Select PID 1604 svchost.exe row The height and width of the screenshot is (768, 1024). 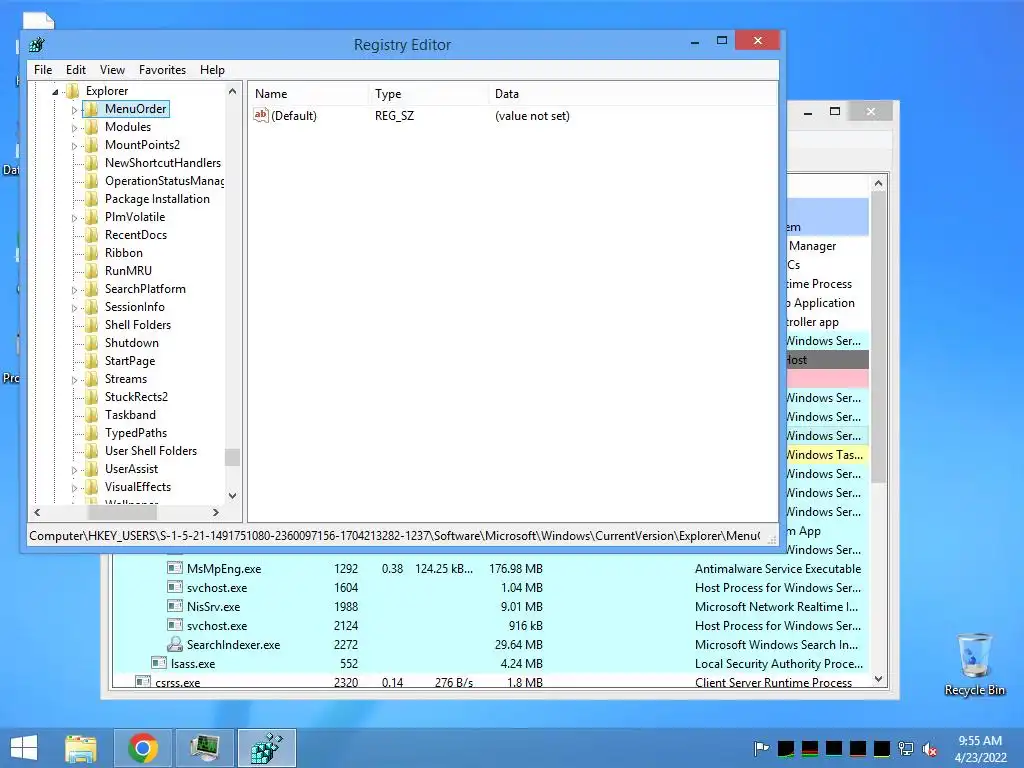[490, 588]
